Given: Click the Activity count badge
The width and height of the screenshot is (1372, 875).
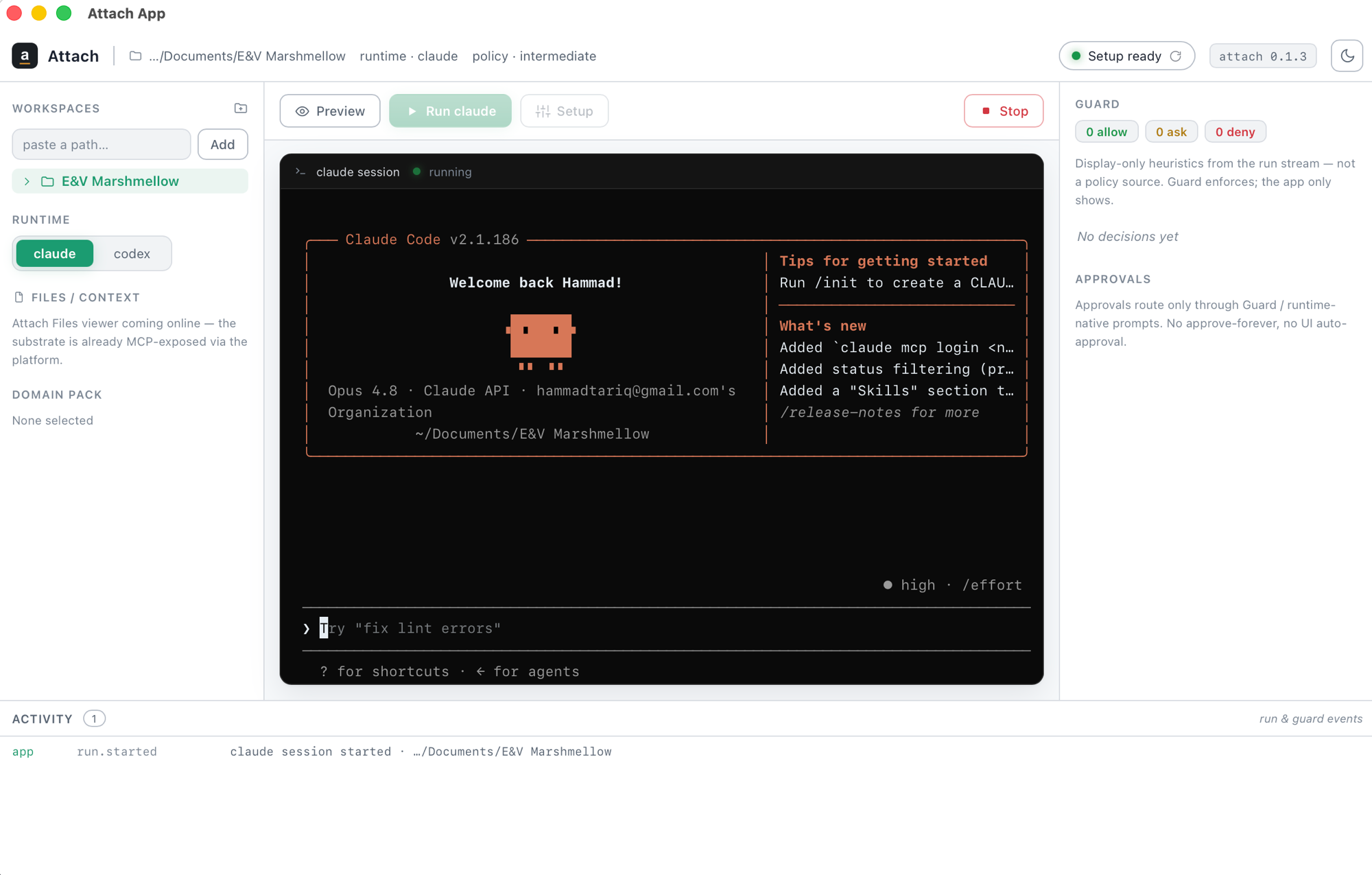Looking at the screenshot, I should click(94, 719).
